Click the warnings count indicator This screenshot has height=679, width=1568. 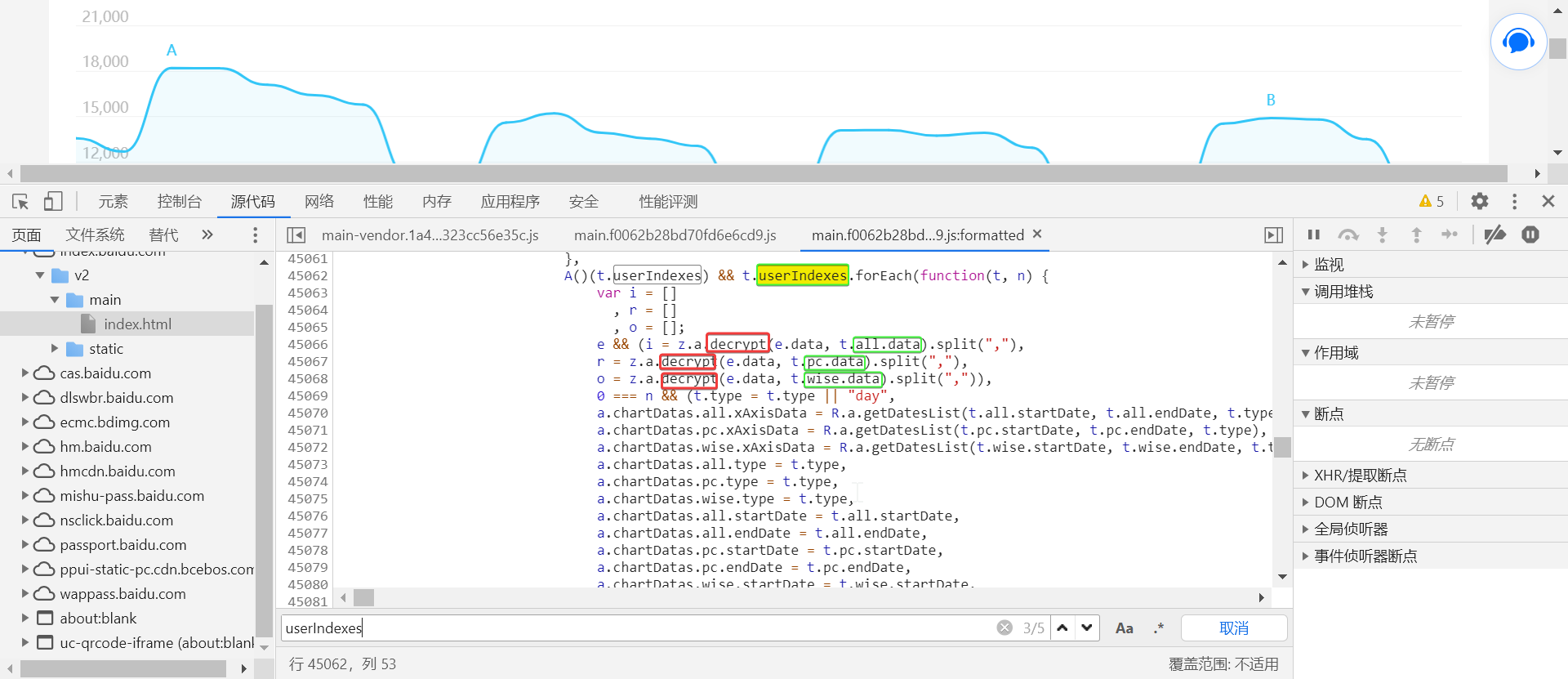1432,201
